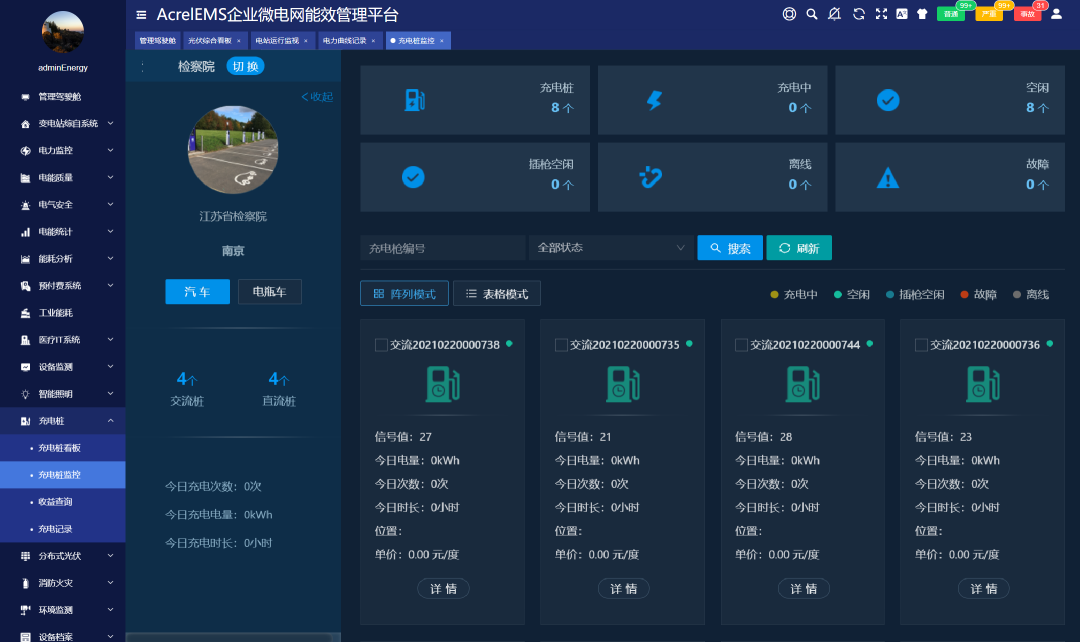Enter fullscreen mode from the top bar
The image size is (1080, 642).
click(x=880, y=14)
